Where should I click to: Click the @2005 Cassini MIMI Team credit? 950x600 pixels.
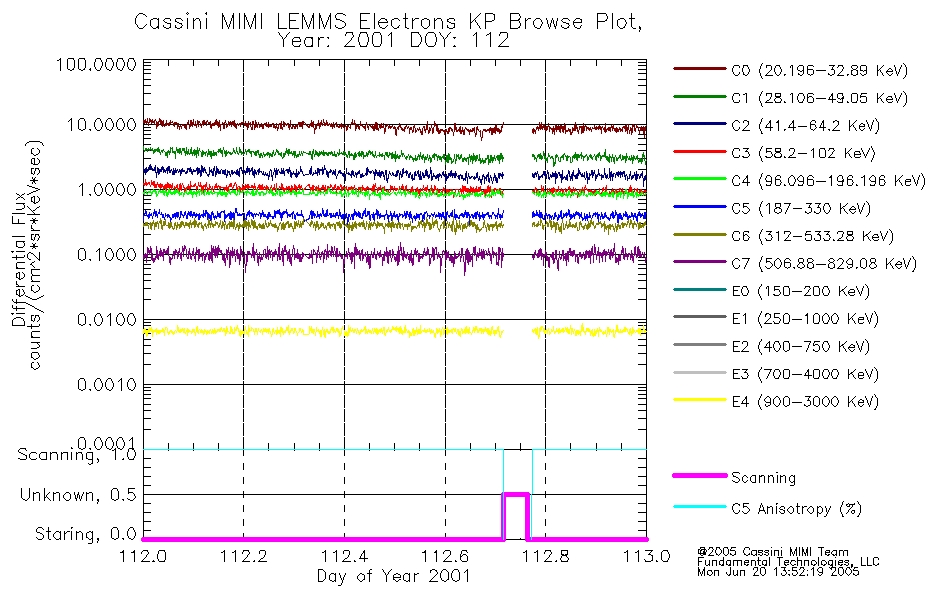tap(773, 552)
